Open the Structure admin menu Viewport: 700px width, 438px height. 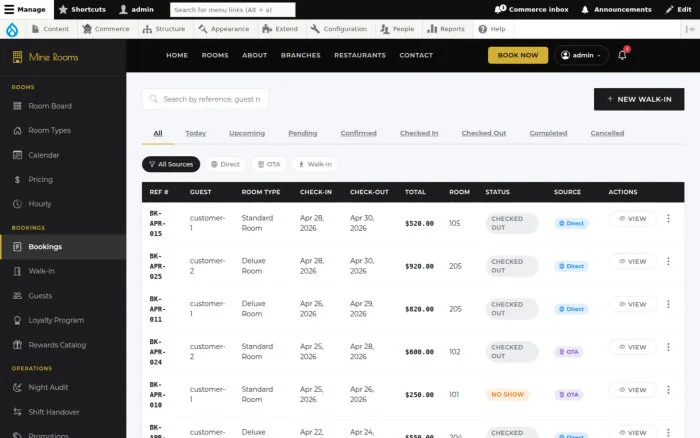pos(164,29)
